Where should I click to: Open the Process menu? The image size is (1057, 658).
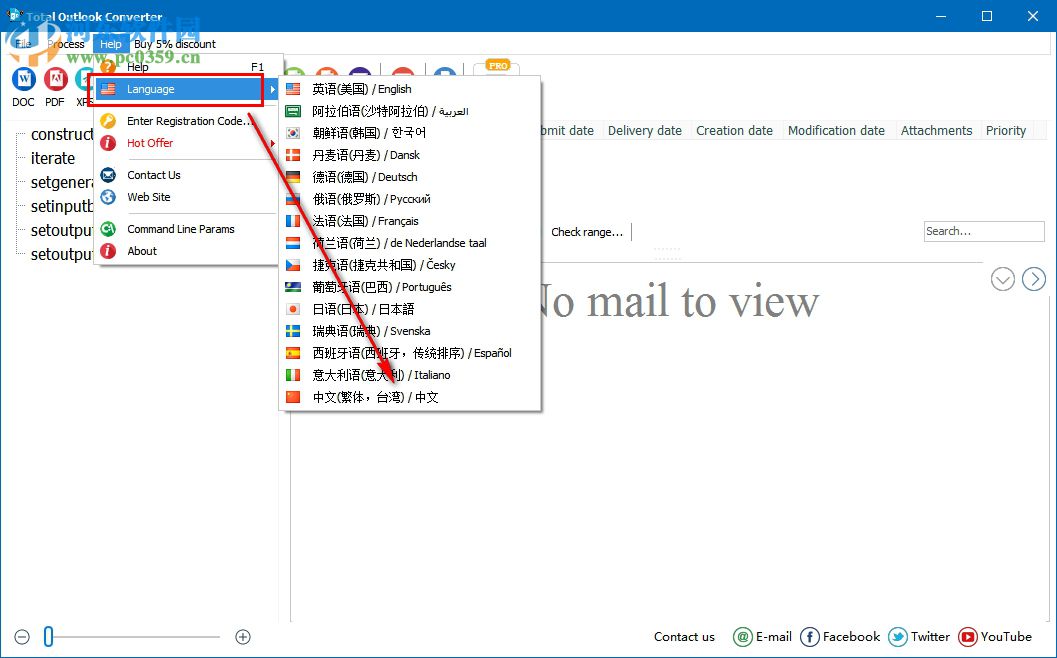pos(66,44)
